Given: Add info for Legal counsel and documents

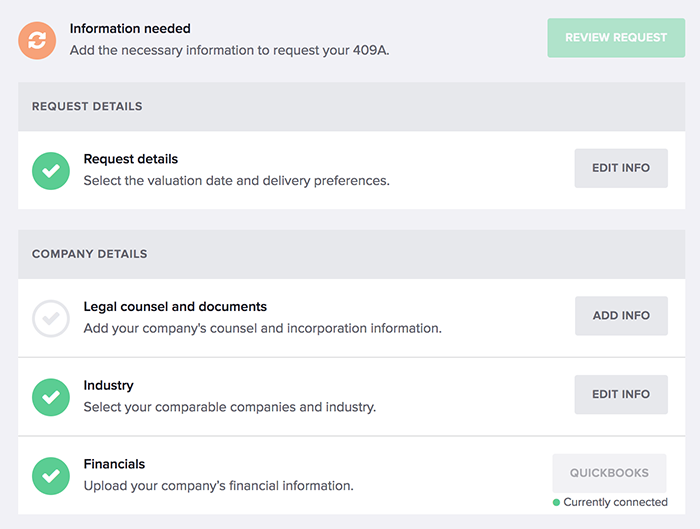Looking at the screenshot, I should [x=621, y=316].
